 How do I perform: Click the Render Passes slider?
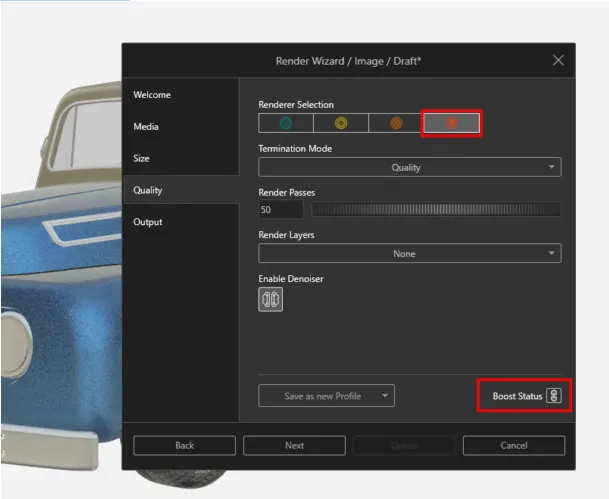pos(436,210)
